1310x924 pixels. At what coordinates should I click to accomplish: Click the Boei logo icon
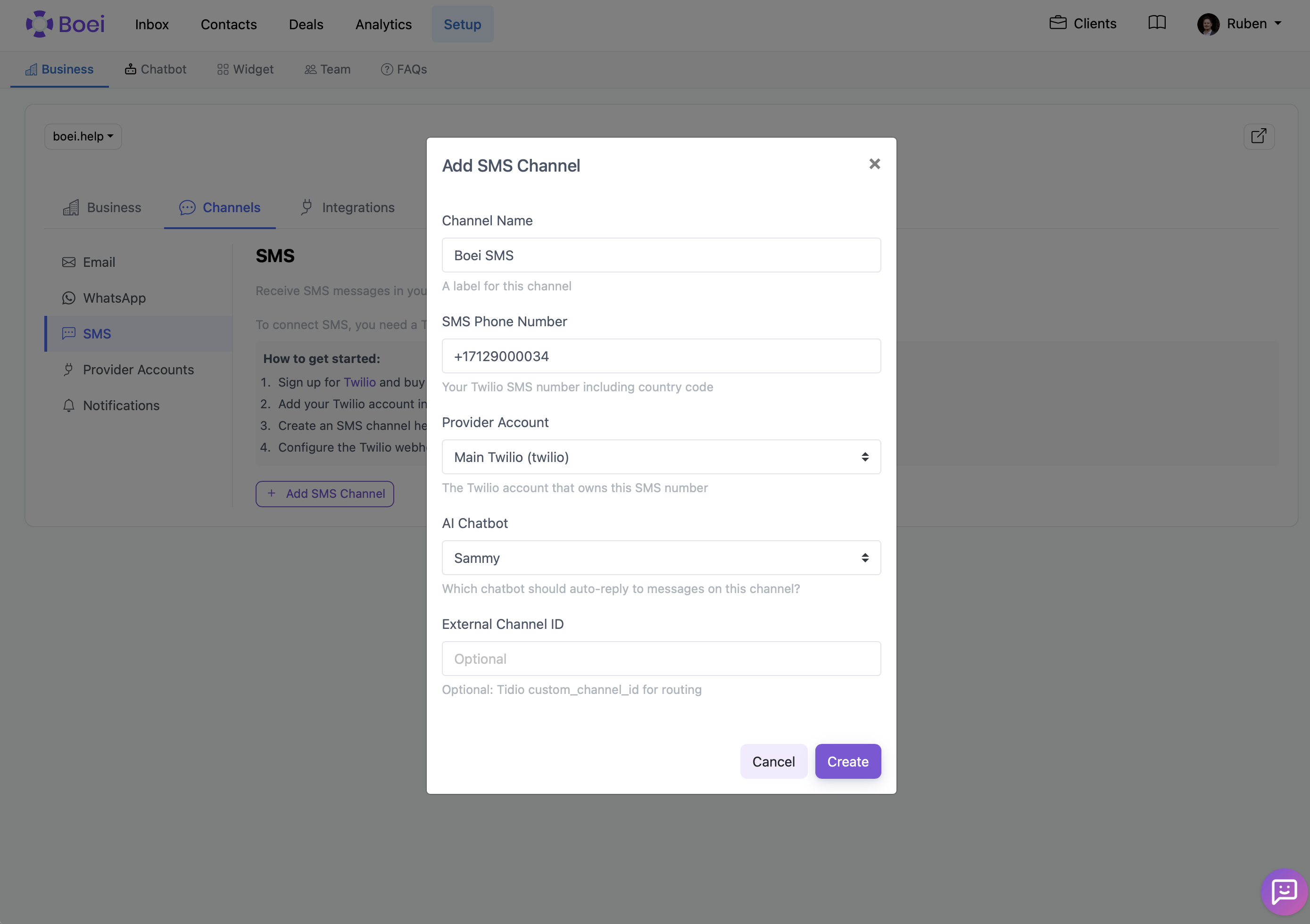pyautogui.click(x=39, y=24)
